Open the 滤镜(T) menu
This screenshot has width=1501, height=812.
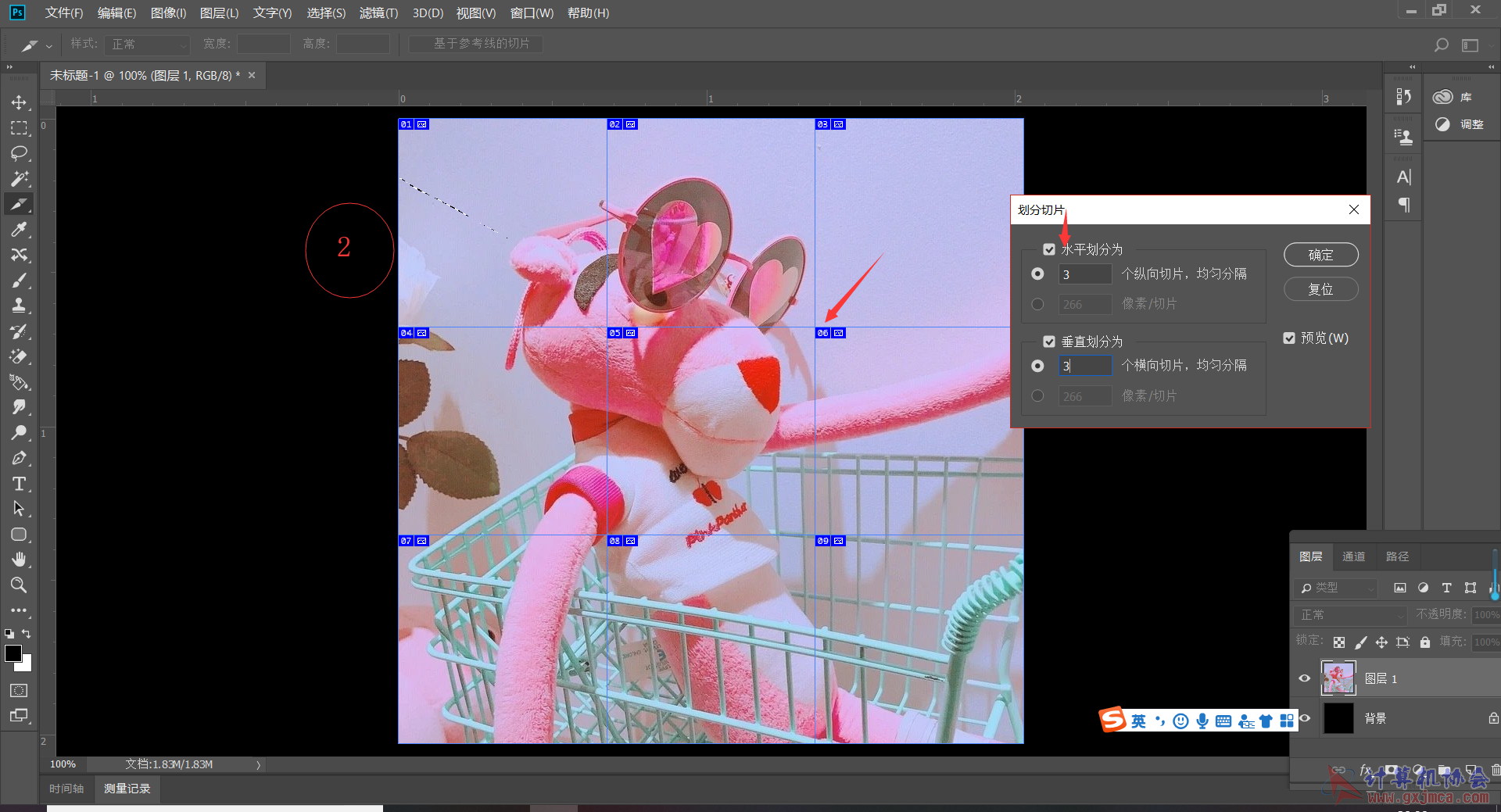coord(378,13)
